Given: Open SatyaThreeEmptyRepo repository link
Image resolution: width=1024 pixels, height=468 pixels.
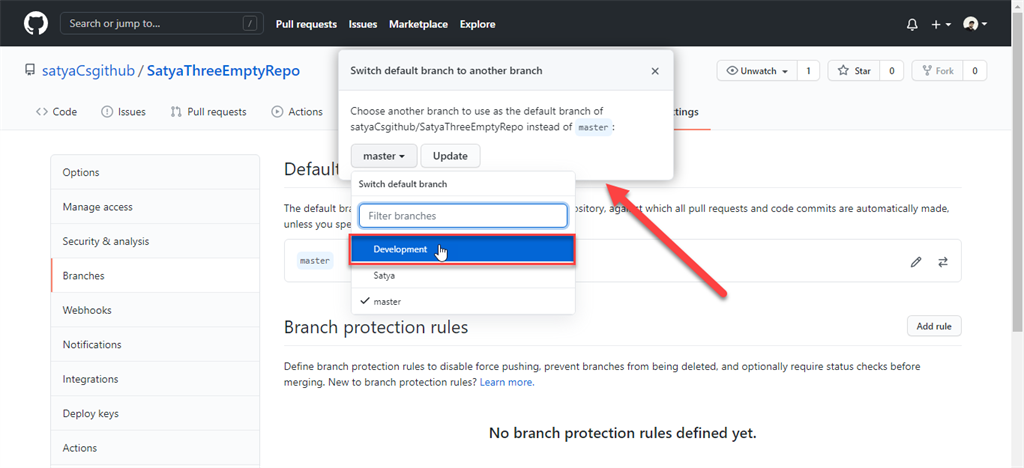Looking at the screenshot, I should pos(223,70).
